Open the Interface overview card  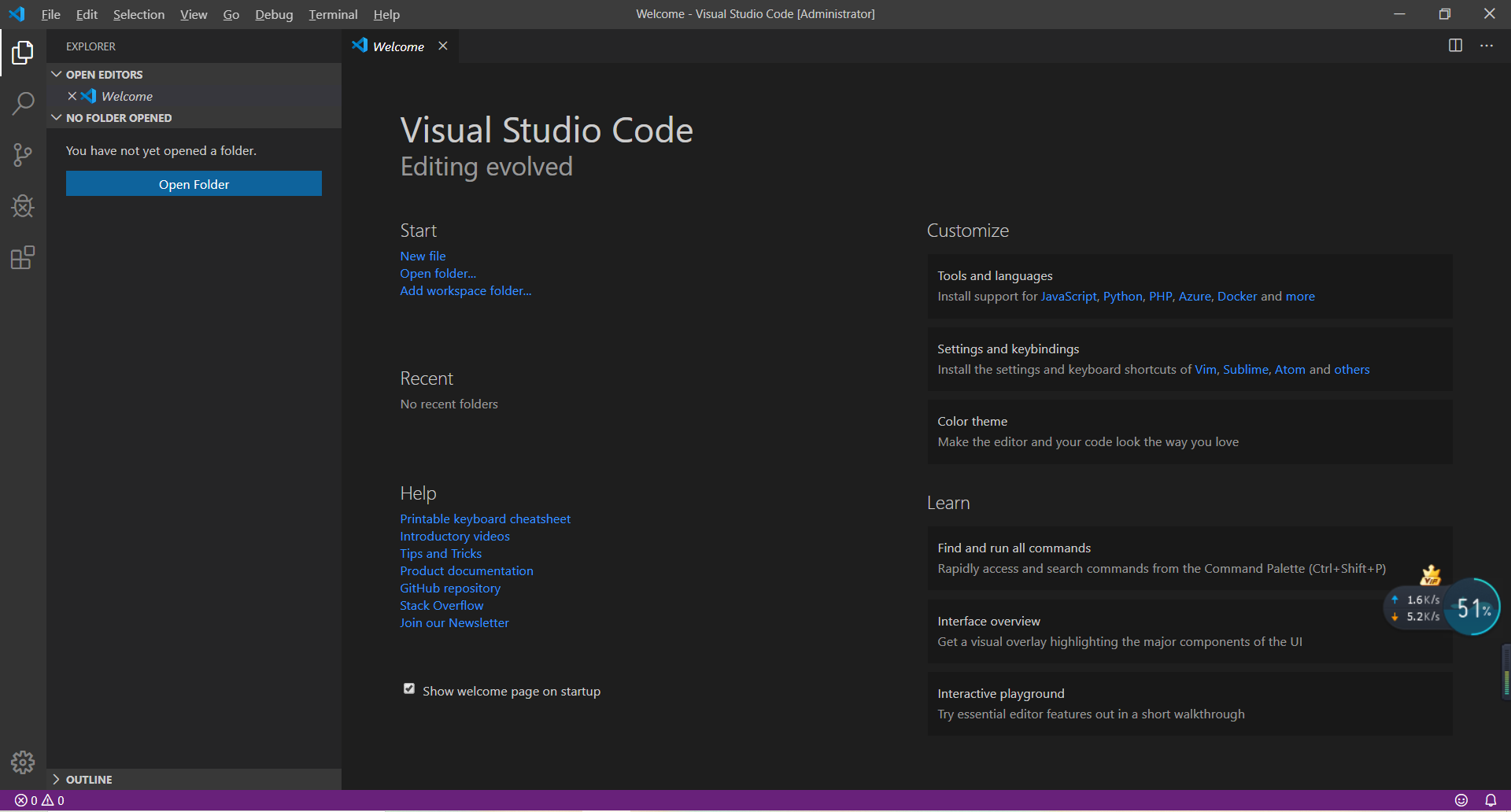point(1190,631)
